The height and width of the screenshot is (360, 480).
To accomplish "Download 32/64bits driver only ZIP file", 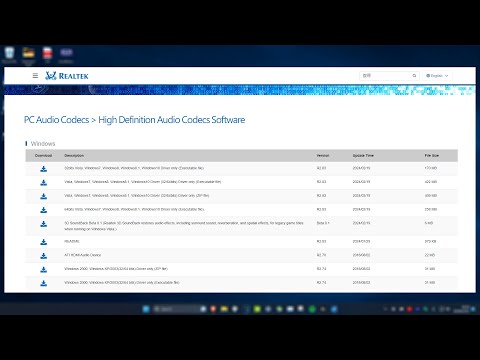I will (43, 196).
